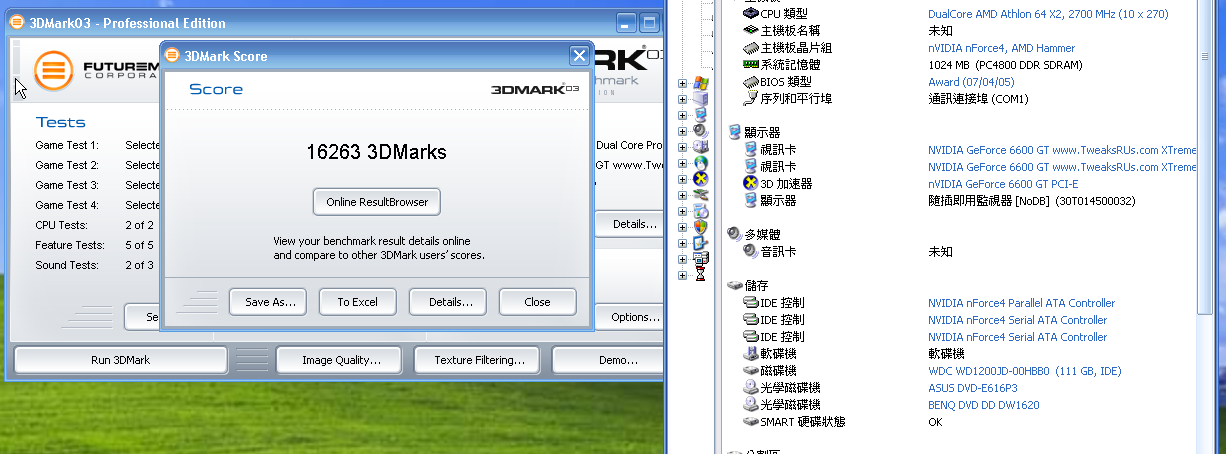Image resolution: width=1226 pixels, height=454 pixels.
Task: Click the 系統記憶體 memory stick icon
Action: point(751,64)
